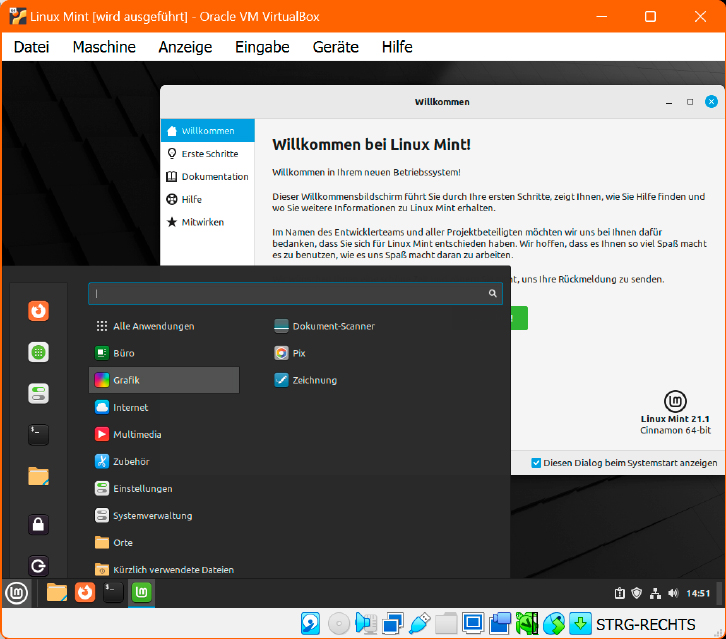Click the VirtualBox network adapters status icon
Viewport: 726px width, 639px height.
pyautogui.click(x=393, y=624)
